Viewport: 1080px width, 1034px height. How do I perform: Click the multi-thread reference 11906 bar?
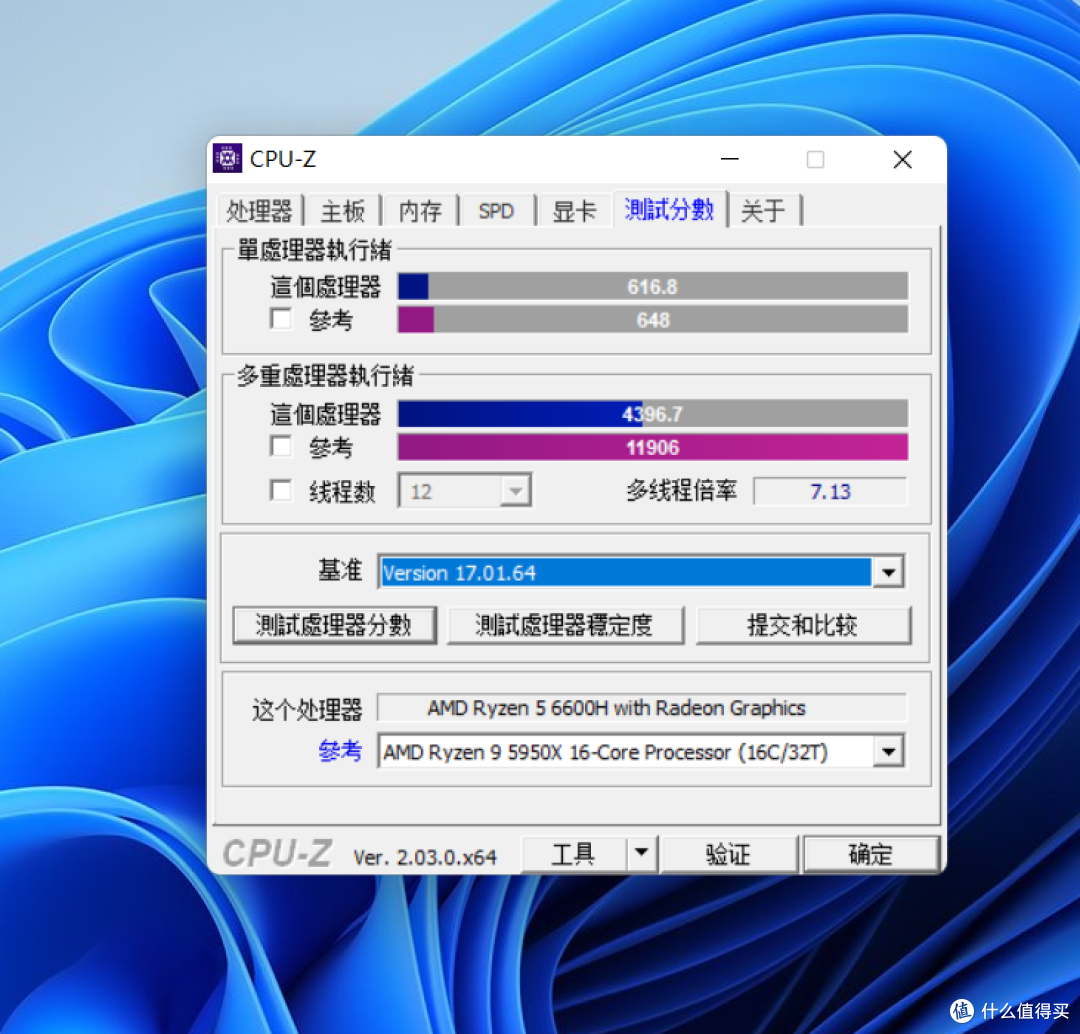(x=652, y=448)
